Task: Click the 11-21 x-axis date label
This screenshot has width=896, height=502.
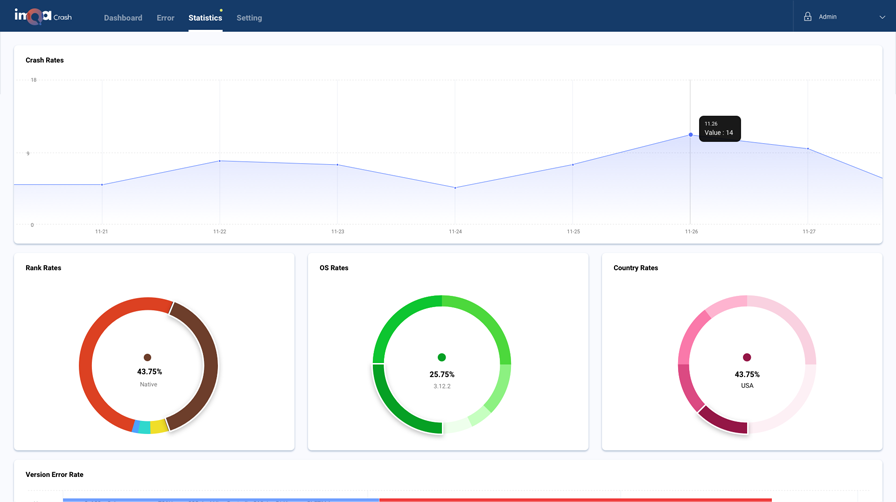Action: [x=101, y=232]
